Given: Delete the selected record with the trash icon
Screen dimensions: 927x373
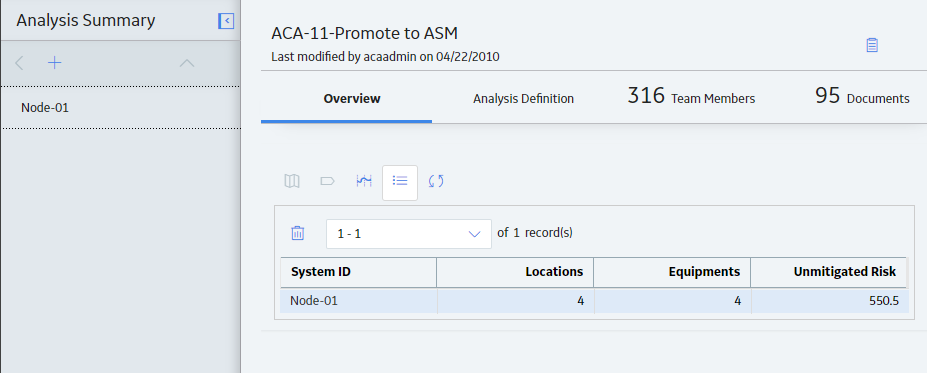Looking at the screenshot, I should [297, 233].
